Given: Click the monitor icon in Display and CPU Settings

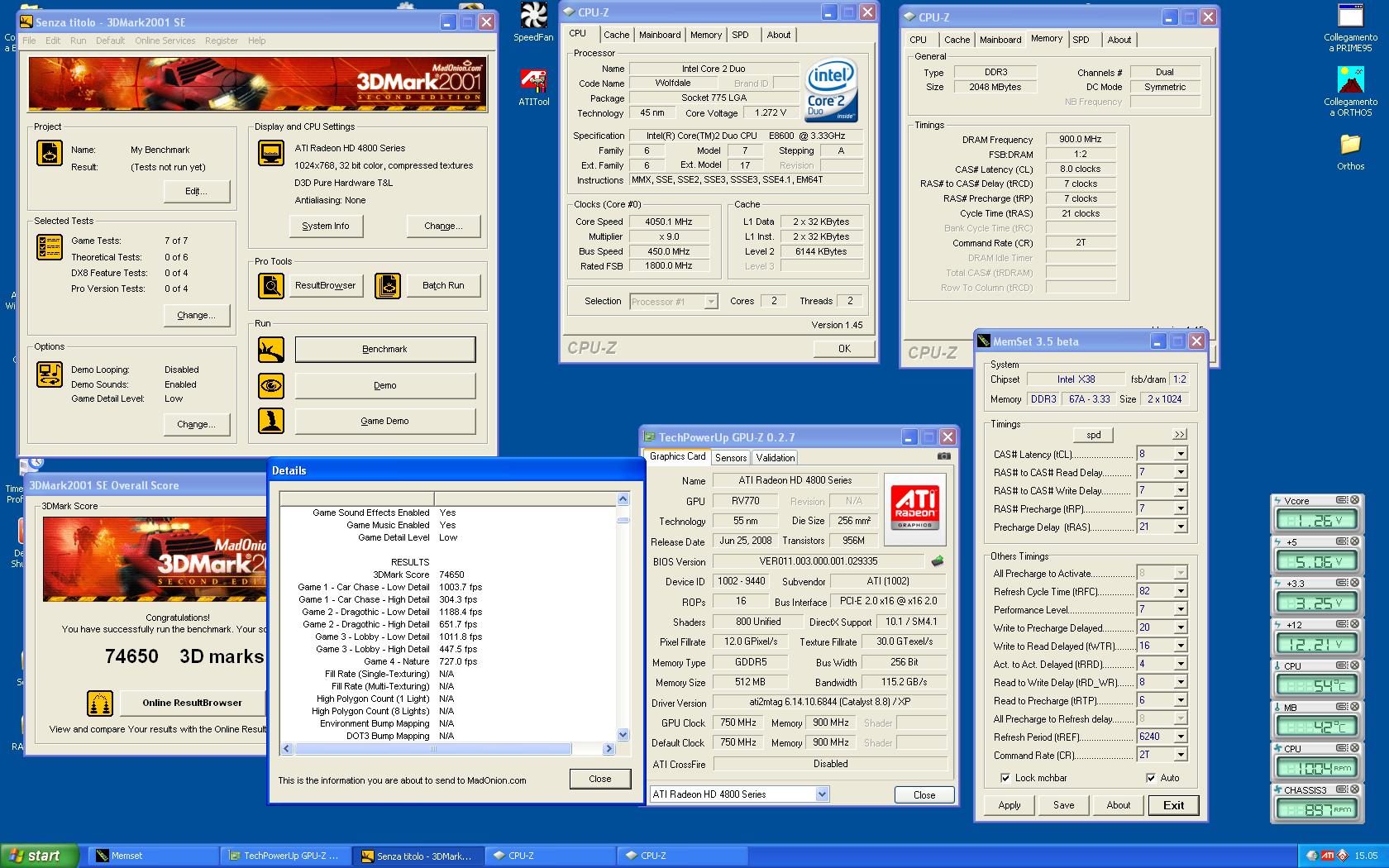Looking at the screenshot, I should coord(271,154).
